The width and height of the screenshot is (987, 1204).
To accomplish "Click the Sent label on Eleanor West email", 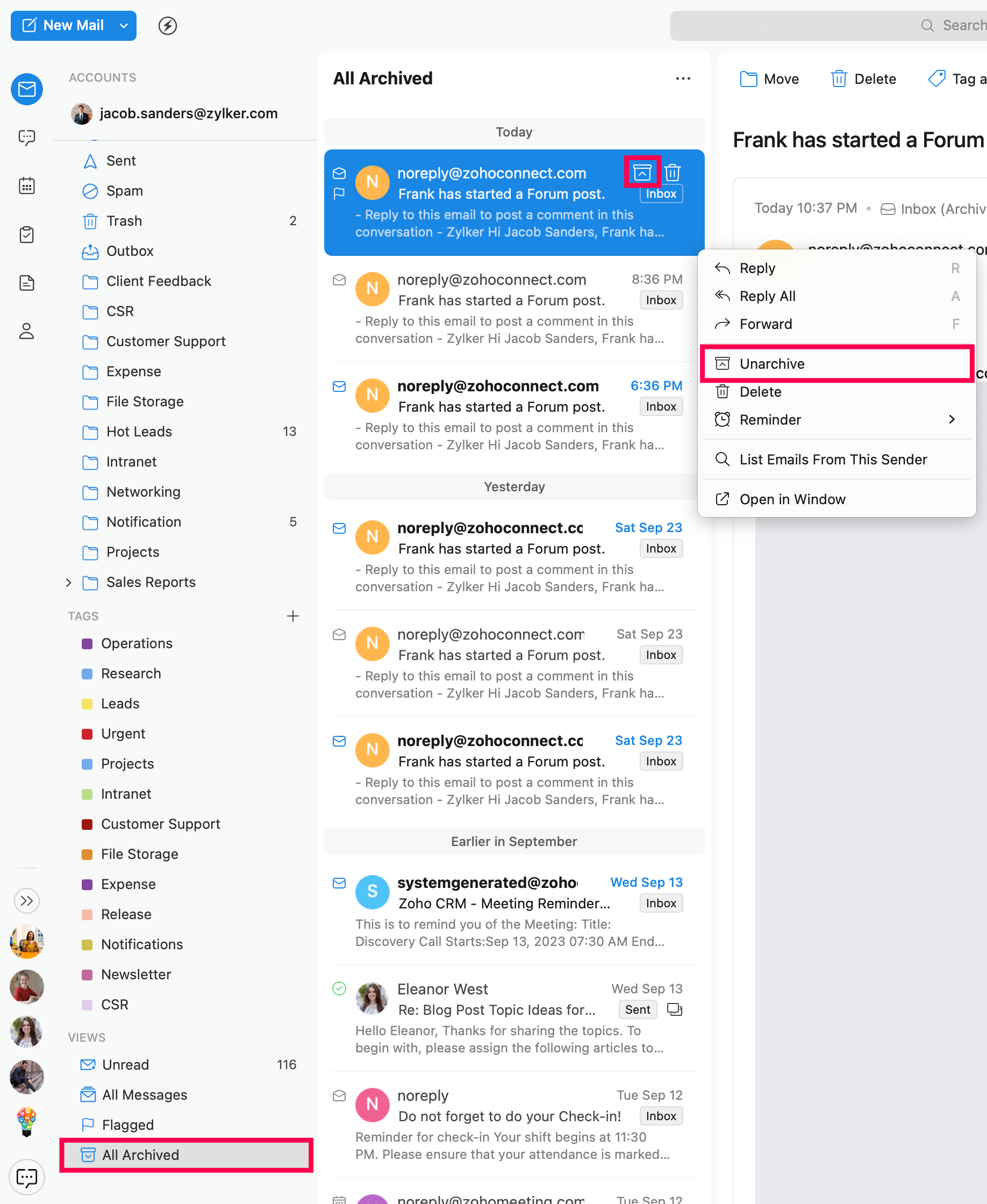I will click(638, 1009).
